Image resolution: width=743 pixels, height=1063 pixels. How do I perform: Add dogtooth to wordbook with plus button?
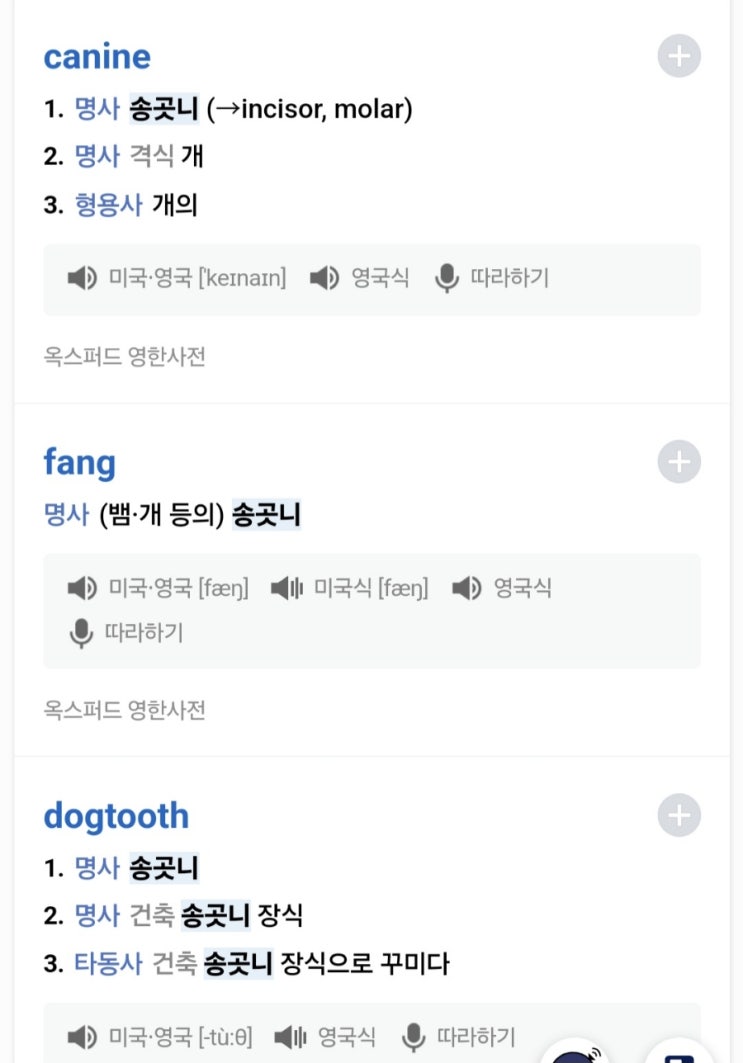click(x=679, y=815)
